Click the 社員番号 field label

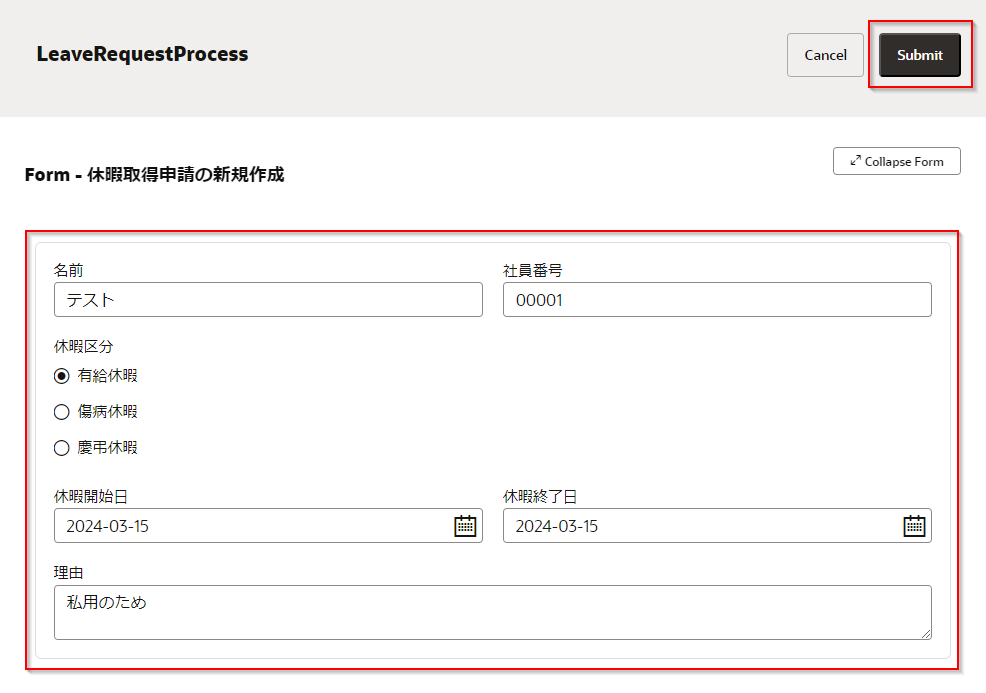tap(532, 270)
